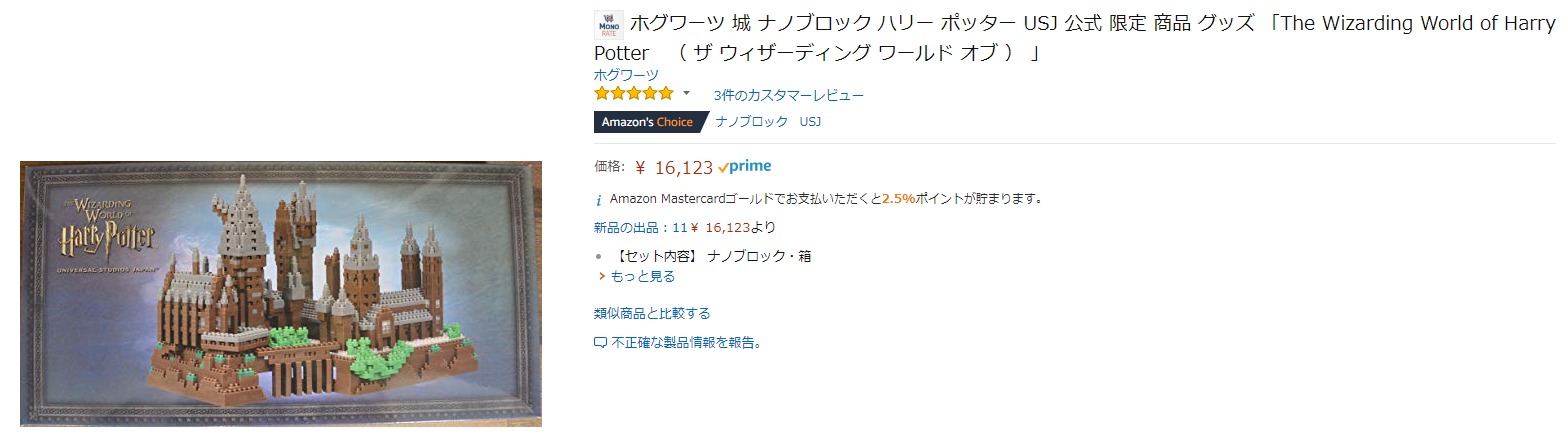Click the Amazon's Choice badge

click(647, 122)
